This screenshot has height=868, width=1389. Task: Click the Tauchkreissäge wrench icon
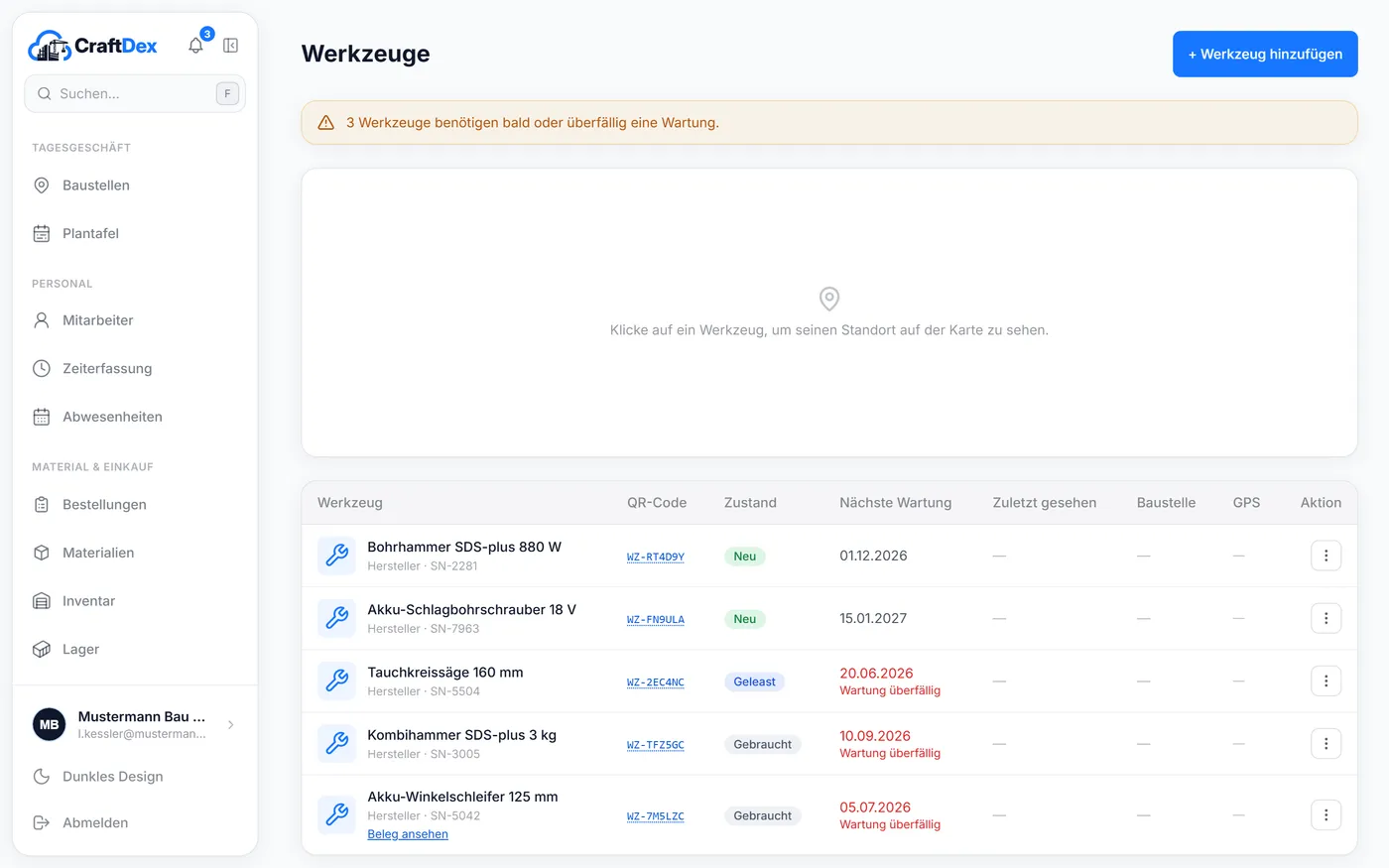point(336,681)
